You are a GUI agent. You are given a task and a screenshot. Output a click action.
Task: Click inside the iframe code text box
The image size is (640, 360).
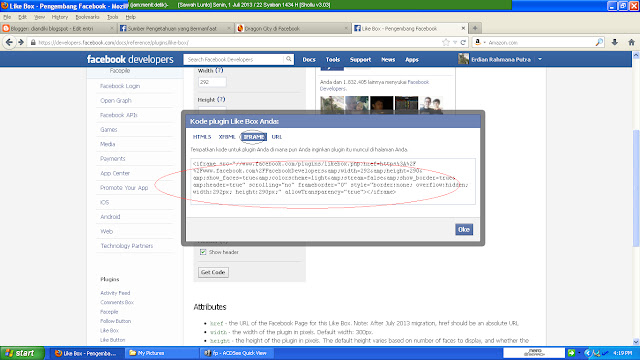pos(333,181)
